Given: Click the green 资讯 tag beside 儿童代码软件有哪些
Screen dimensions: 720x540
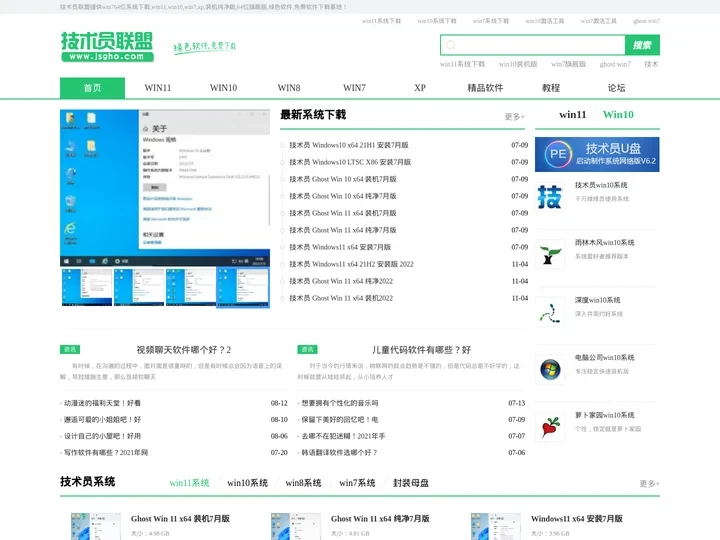Looking at the screenshot, I should pyautogui.click(x=307, y=349).
